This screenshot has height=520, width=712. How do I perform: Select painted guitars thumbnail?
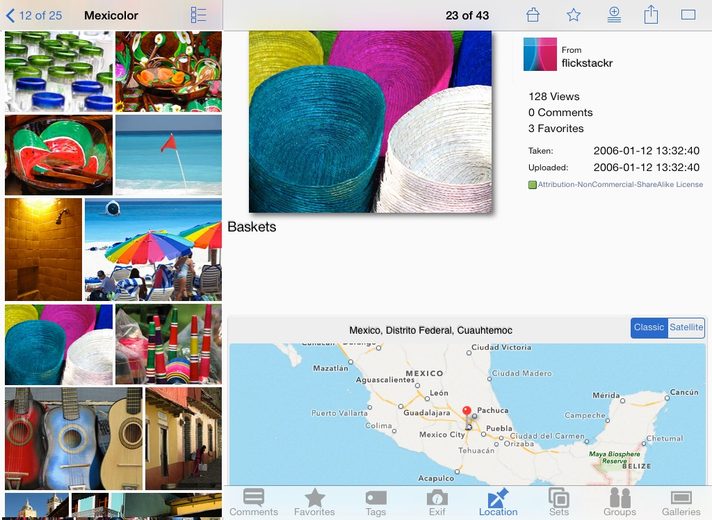tap(74, 438)
